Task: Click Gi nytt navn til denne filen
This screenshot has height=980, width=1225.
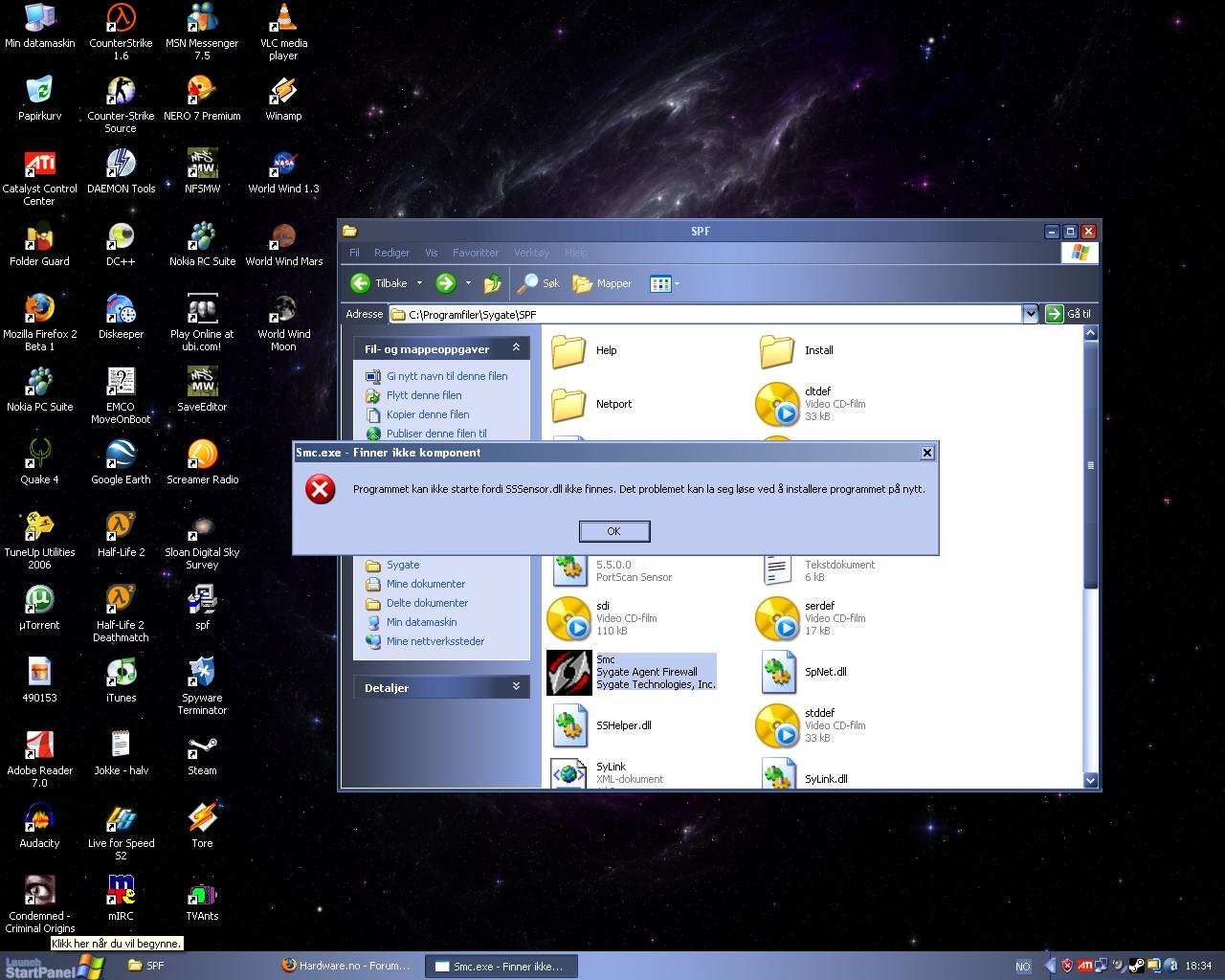Action: point(447,376)
